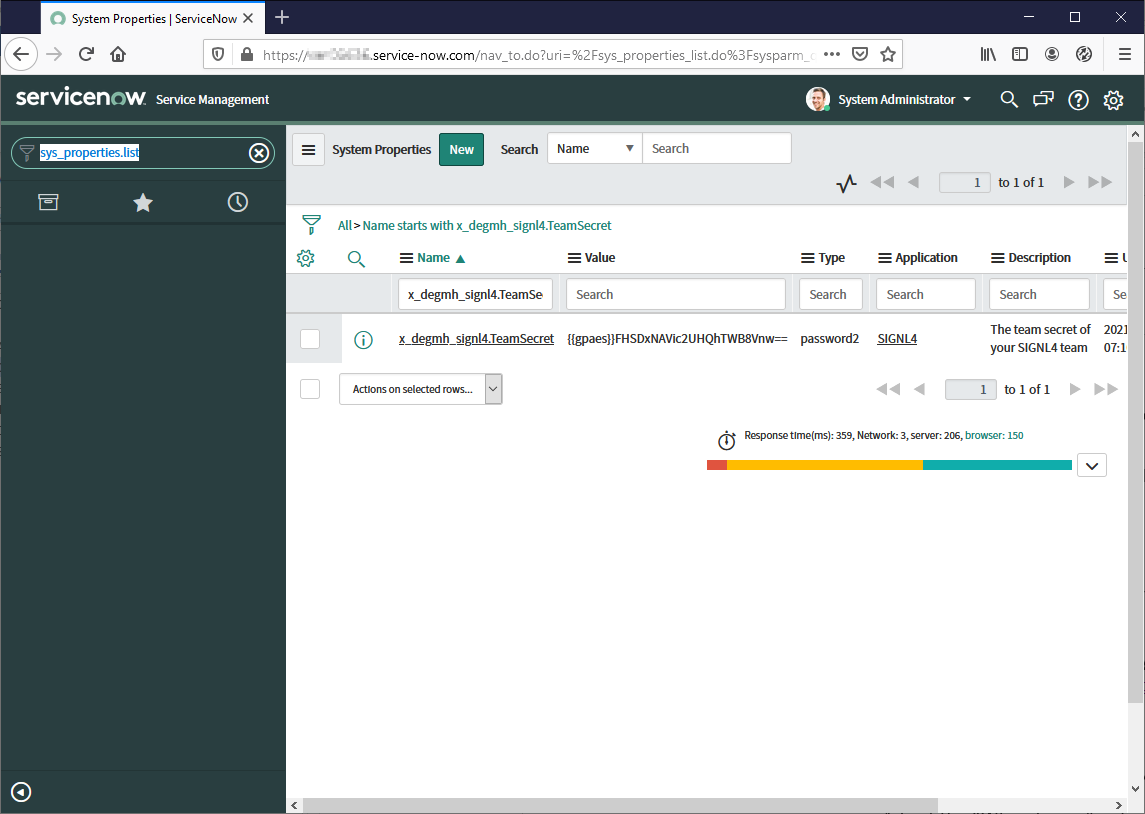Click the New button
The image size is (1145, 814).
tap(462, 150)
